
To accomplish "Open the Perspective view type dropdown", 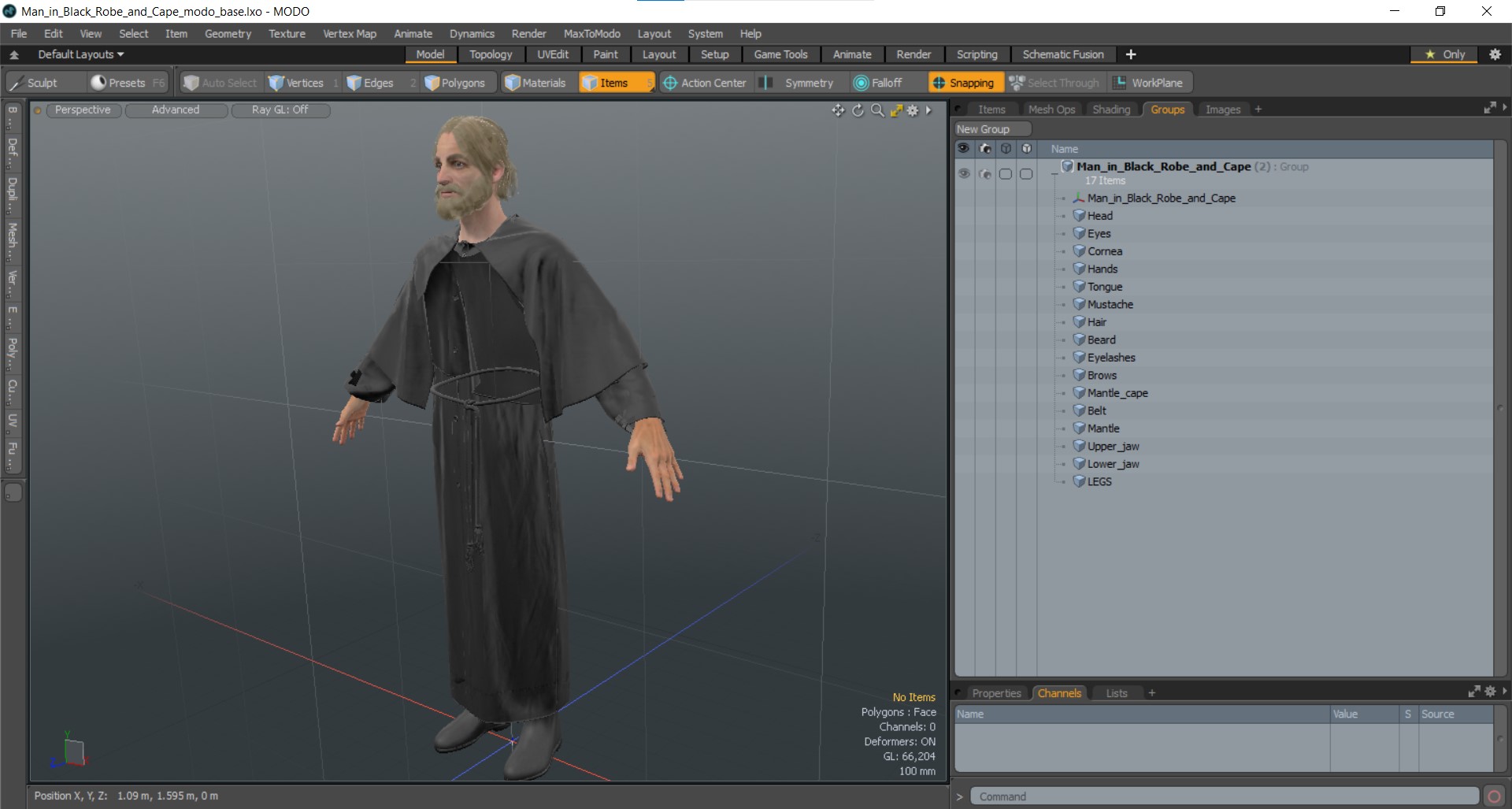I will 83,110.
